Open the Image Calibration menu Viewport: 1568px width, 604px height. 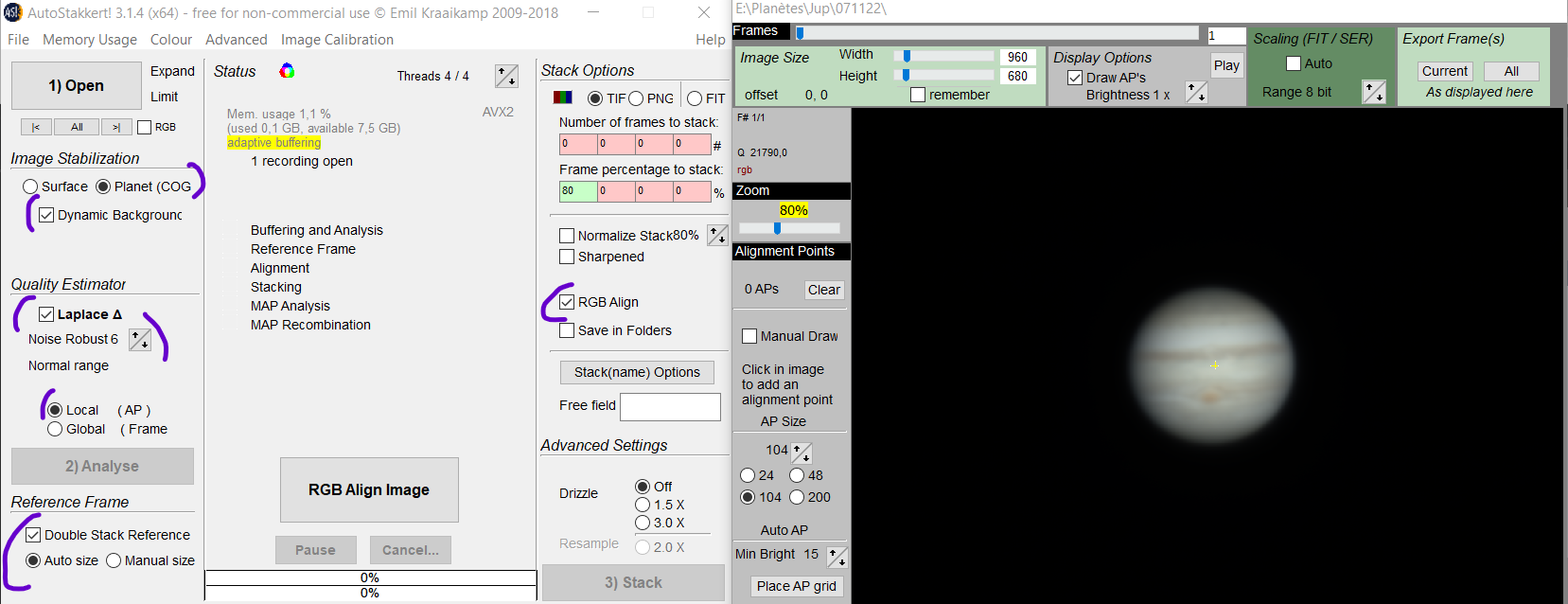337,40
